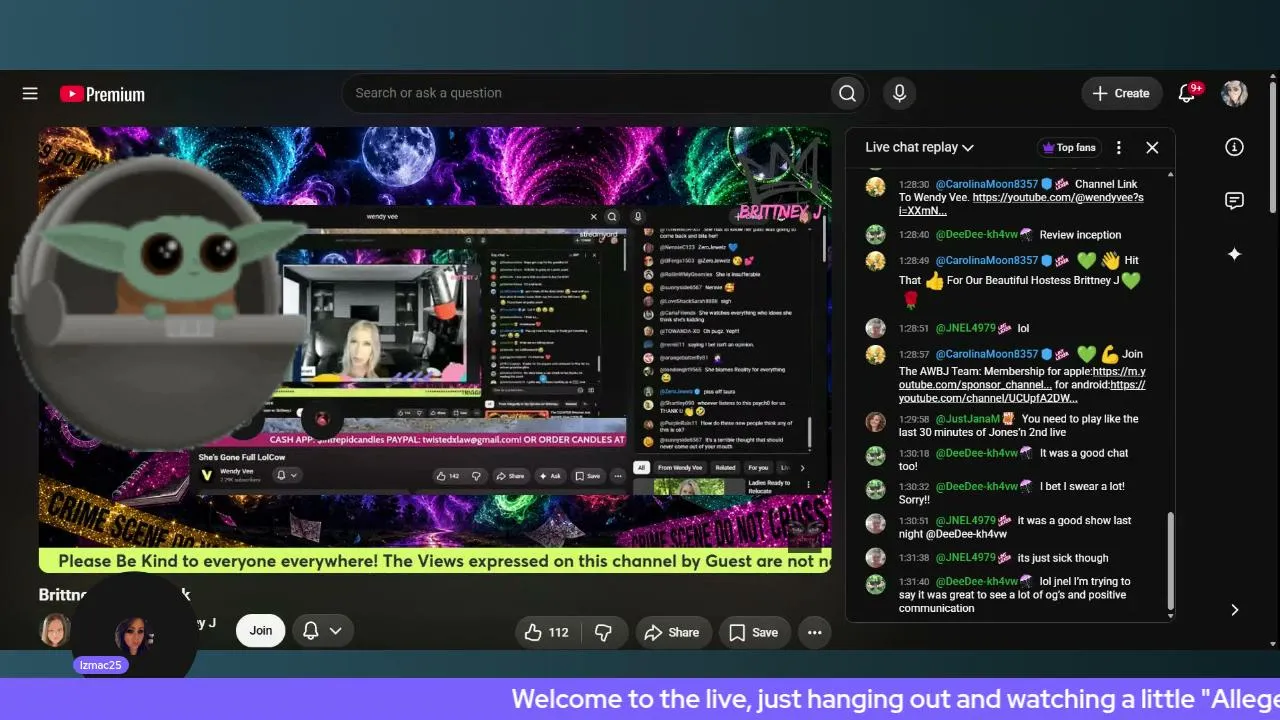The image size is (1280, 720).
Task: Open the android youtube.com/channel link in chat
Action: [x=1022, y=391]
